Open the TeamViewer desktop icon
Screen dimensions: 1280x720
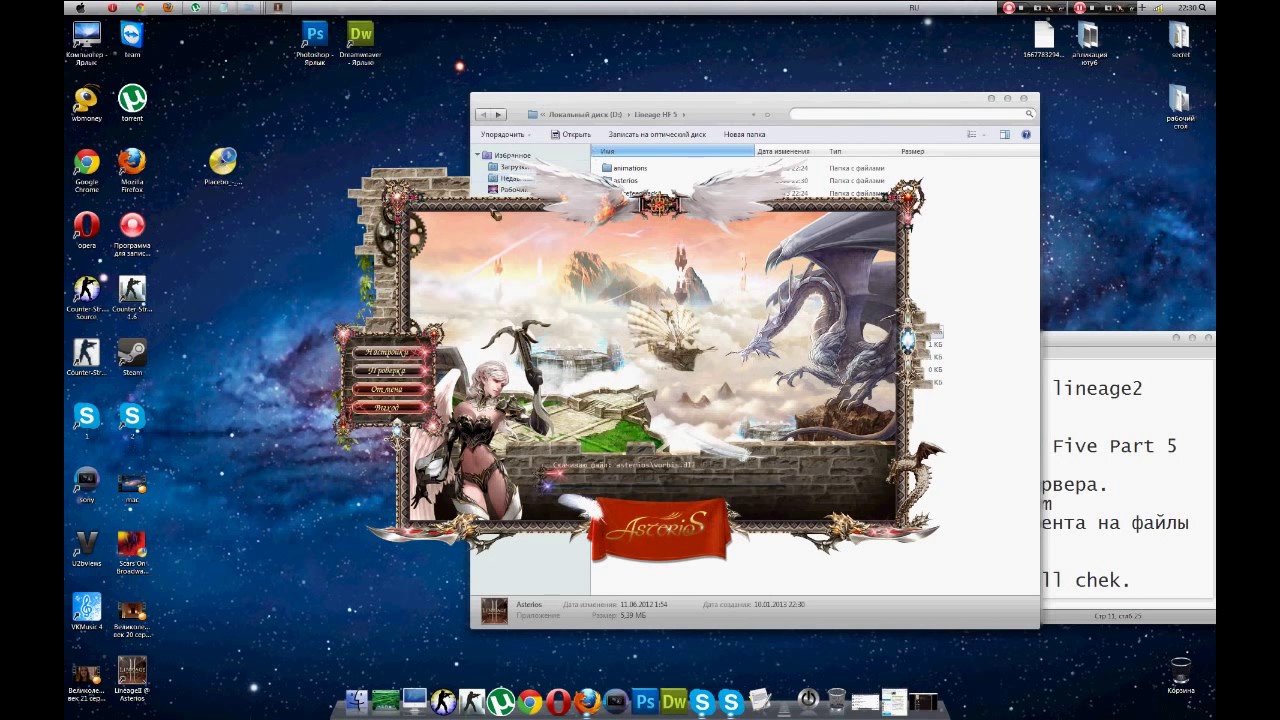pos(132,40)
